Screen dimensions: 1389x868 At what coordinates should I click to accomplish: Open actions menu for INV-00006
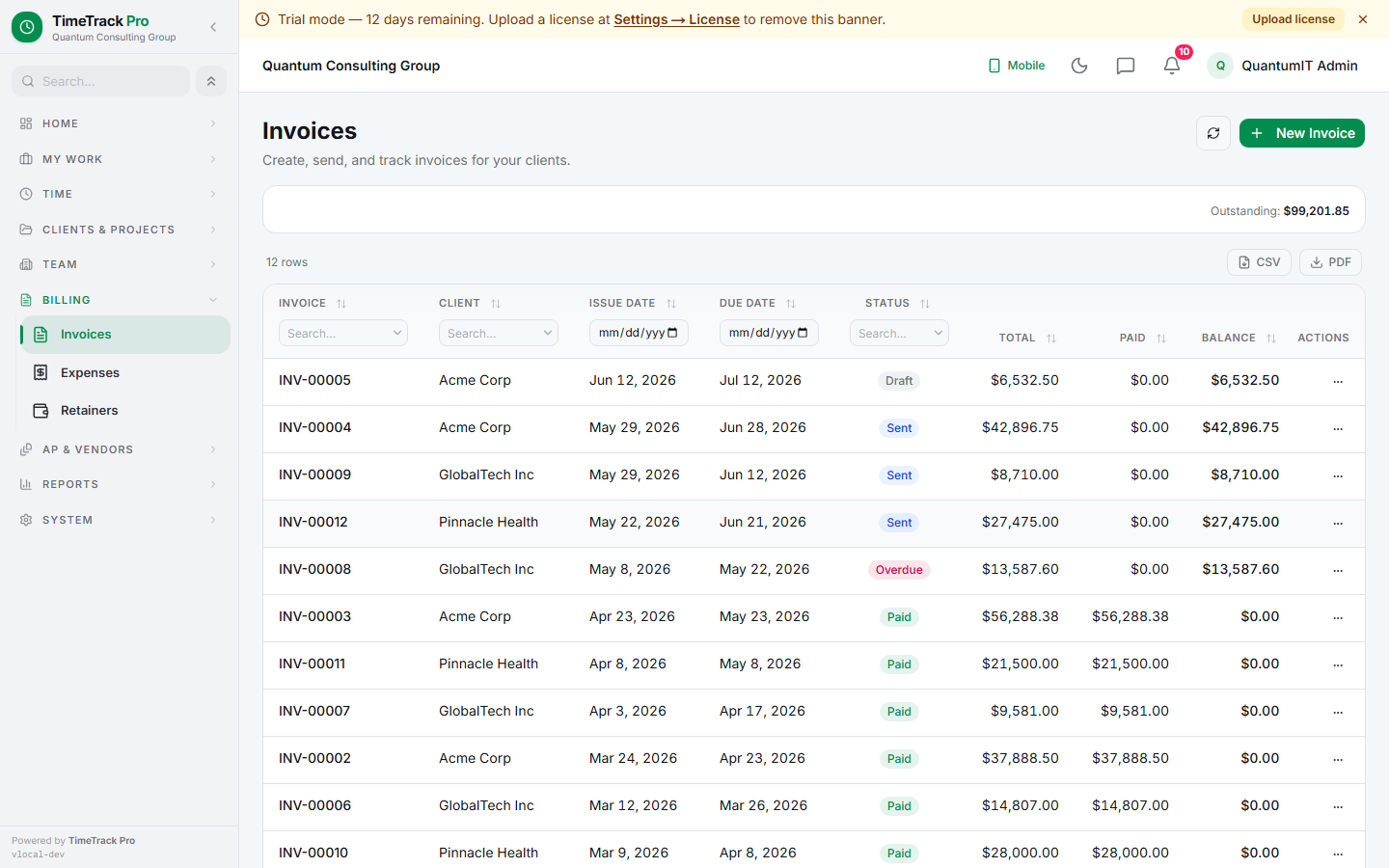[x=1338, y=806]
